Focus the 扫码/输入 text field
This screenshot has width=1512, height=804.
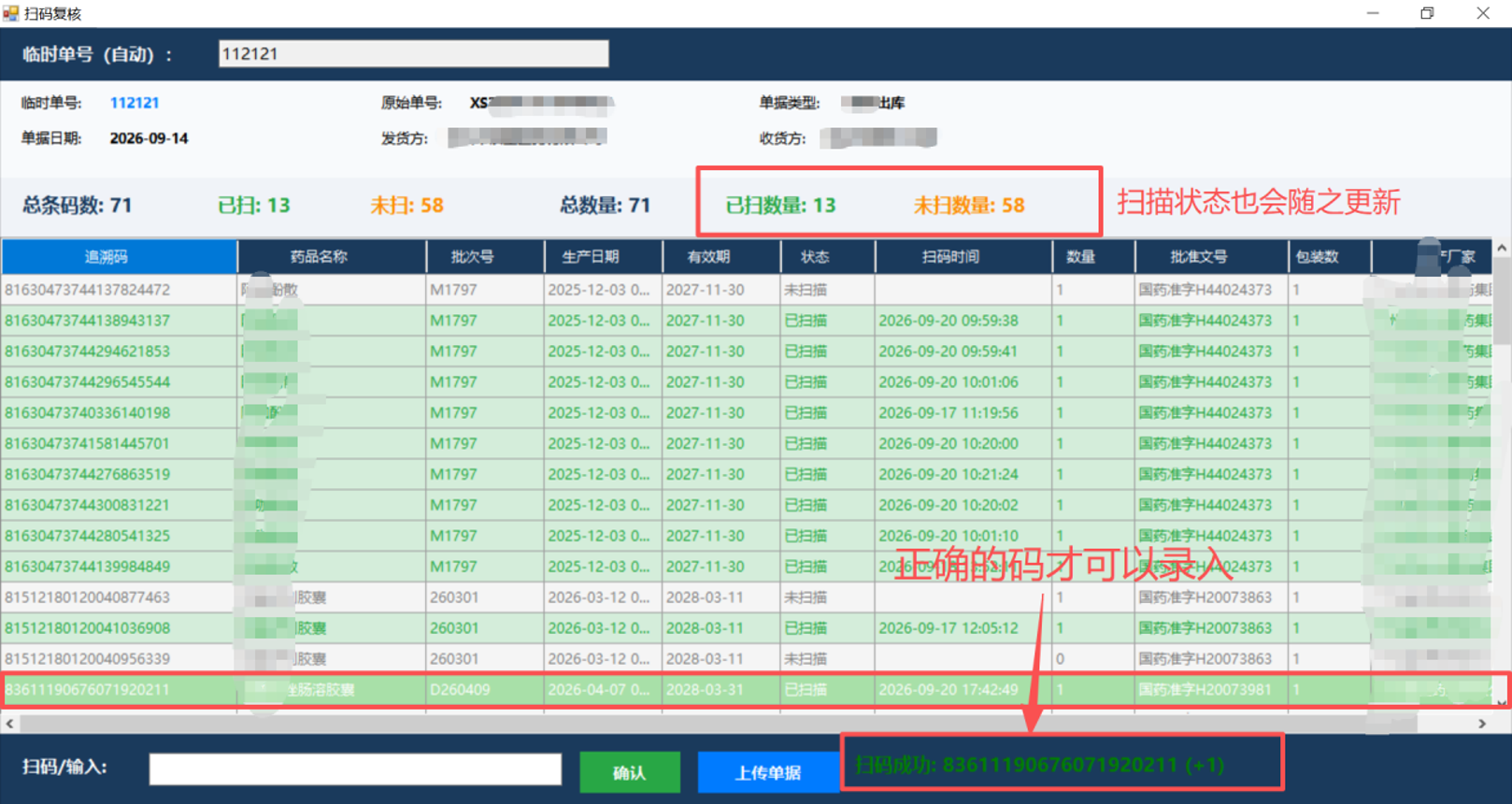[355, 768]
